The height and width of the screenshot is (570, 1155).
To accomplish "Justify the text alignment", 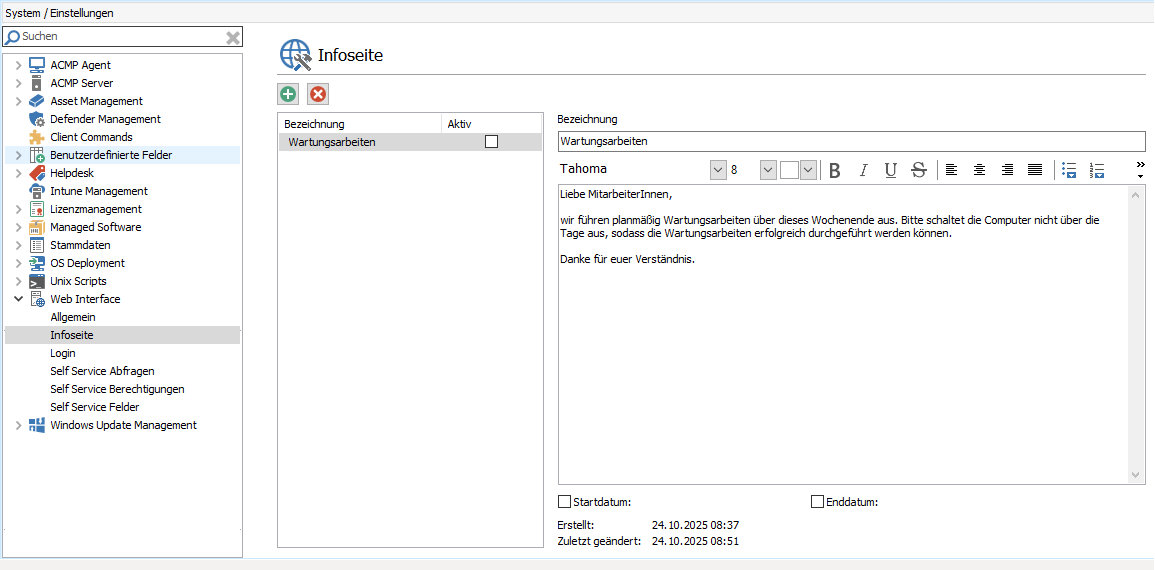I will [x=1035, y=170].
